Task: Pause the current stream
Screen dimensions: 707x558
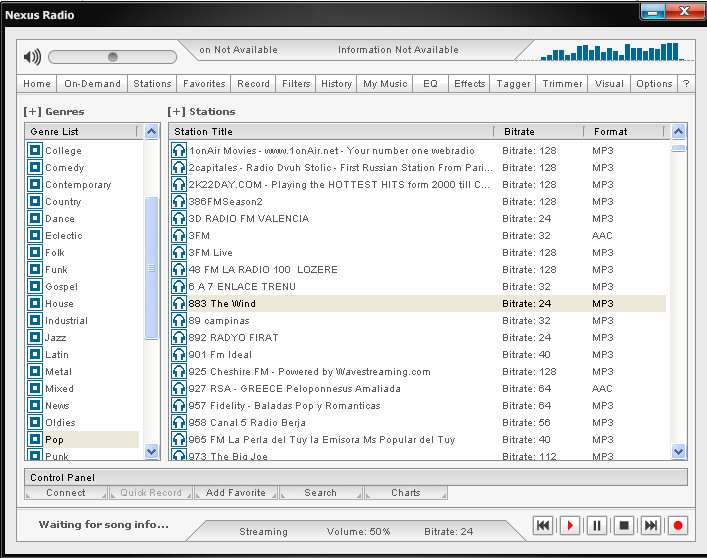Action: pyautogui.click(x=597, y=526)
